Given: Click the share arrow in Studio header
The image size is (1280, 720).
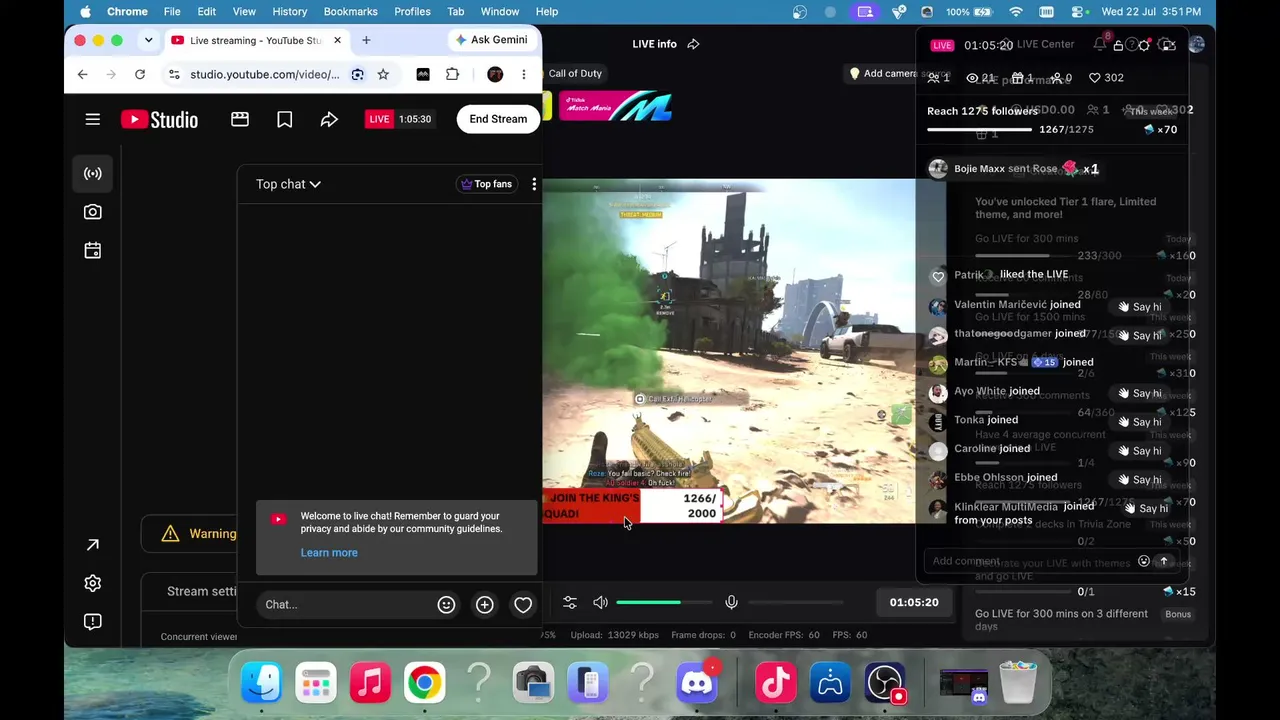Looking at the screenshot, I should pyautogui.click(x=329, y=120).
